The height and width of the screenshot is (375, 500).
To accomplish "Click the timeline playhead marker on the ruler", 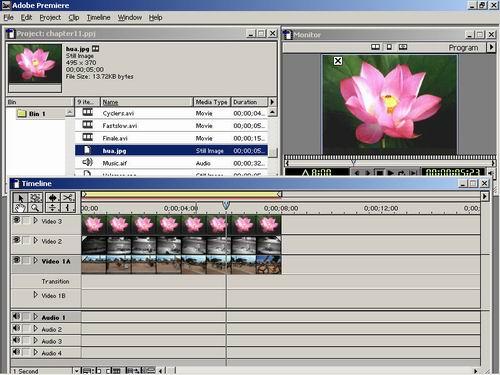I will (x=226, y=205).
